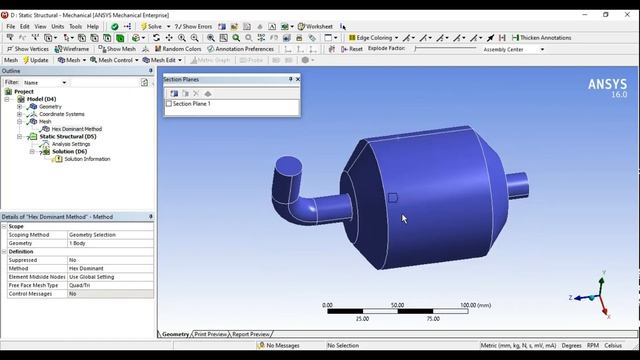Viewport: 640px width, 360px height.
Task: Open Annotation Preferences
Action: coord(240,49)
